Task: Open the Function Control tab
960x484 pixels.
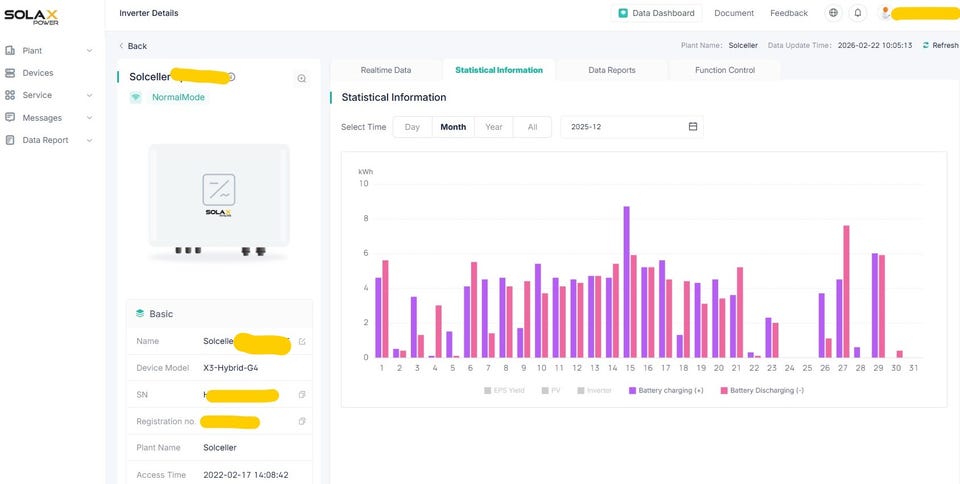Action: tap(725, 70)
